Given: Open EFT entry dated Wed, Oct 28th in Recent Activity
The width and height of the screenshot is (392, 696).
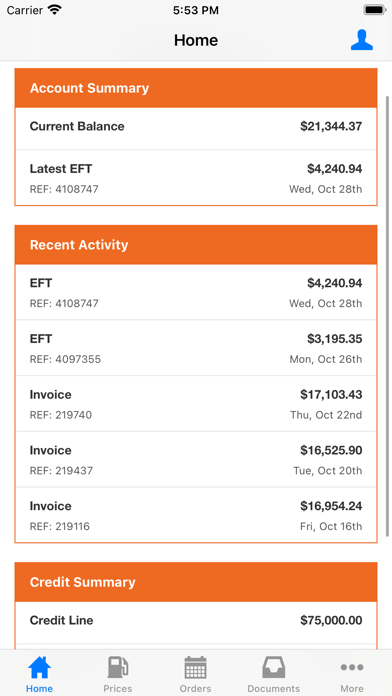Looking at the screenshot, I should click(x=196, y=292).
